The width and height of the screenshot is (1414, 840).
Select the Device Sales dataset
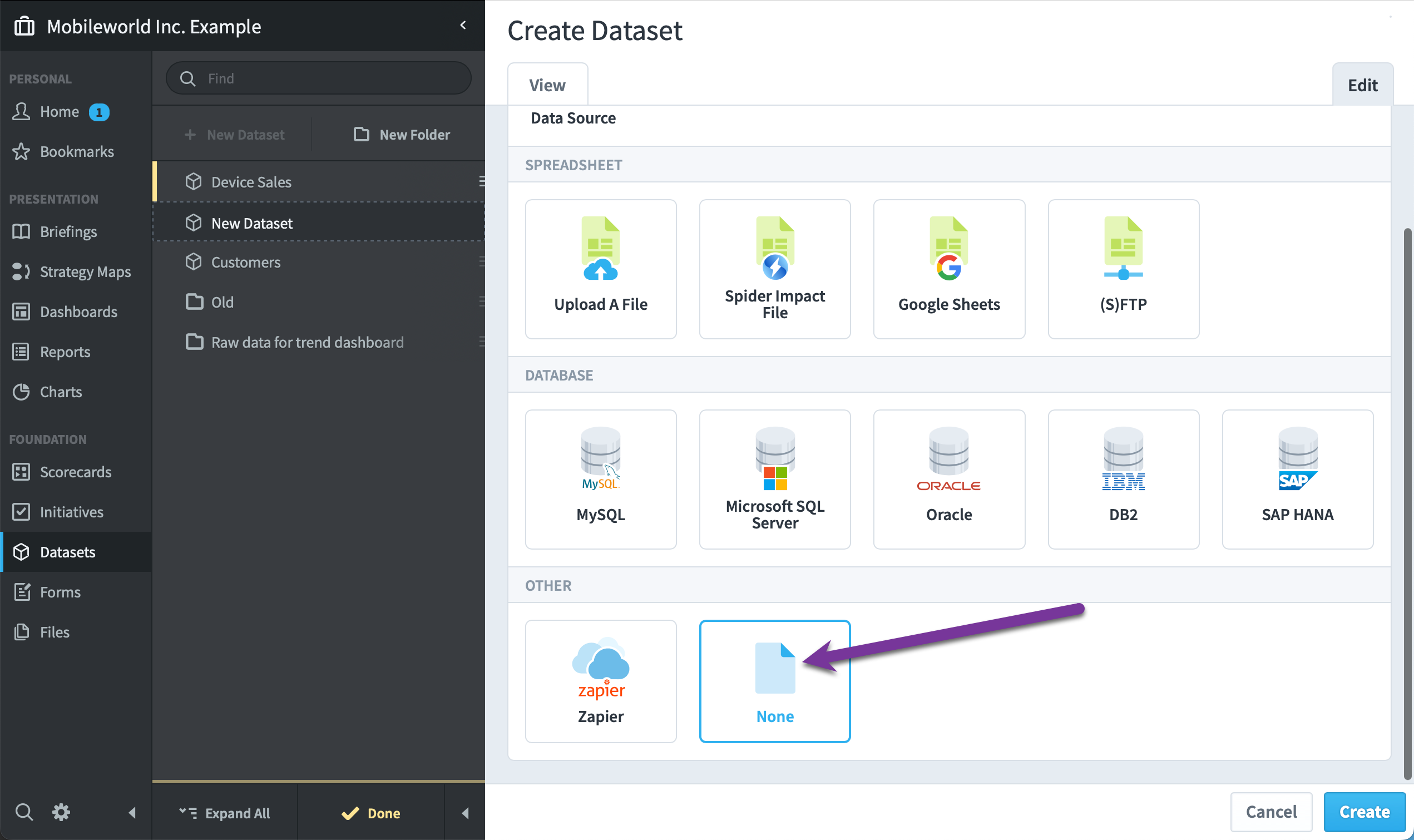click(x=318, y=182)
